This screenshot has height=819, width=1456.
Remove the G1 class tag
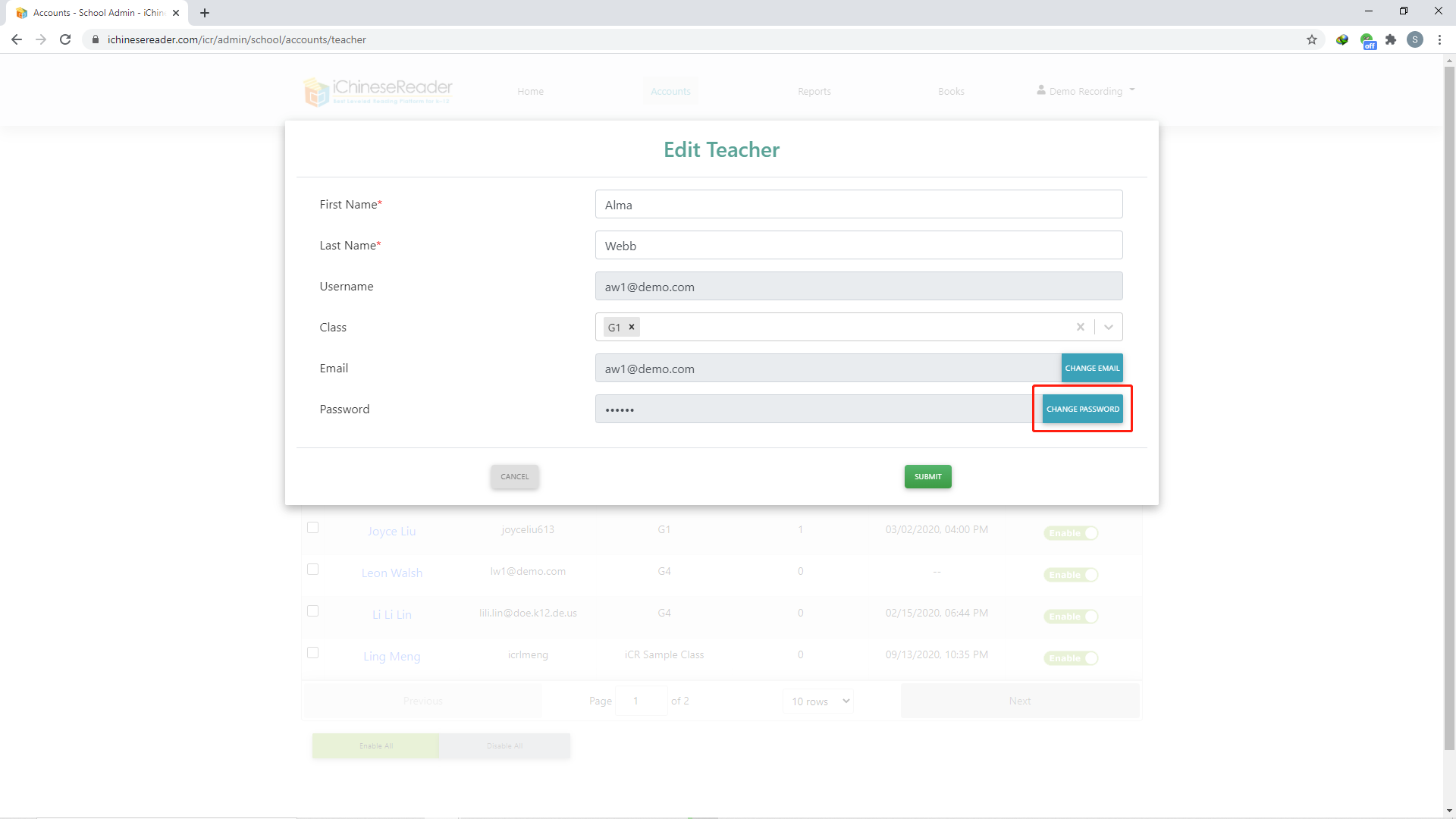[x=632, y=327]
